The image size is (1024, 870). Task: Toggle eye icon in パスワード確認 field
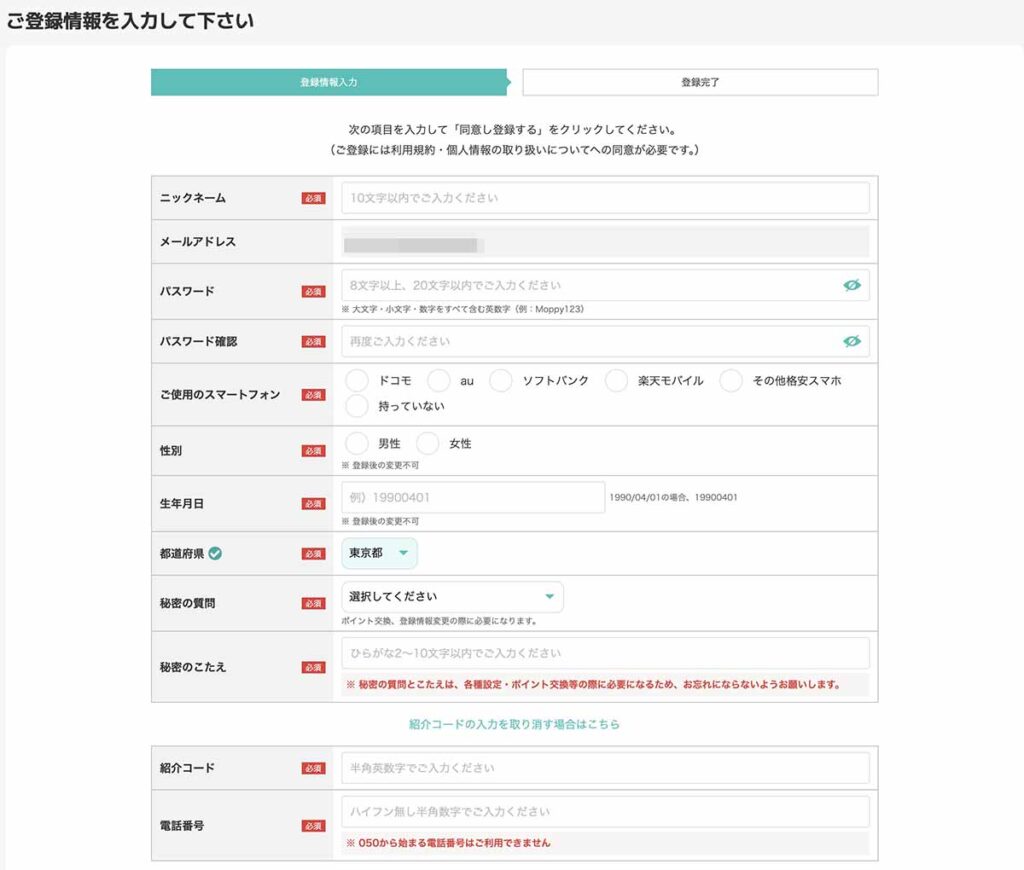click(x=851, y=341)
